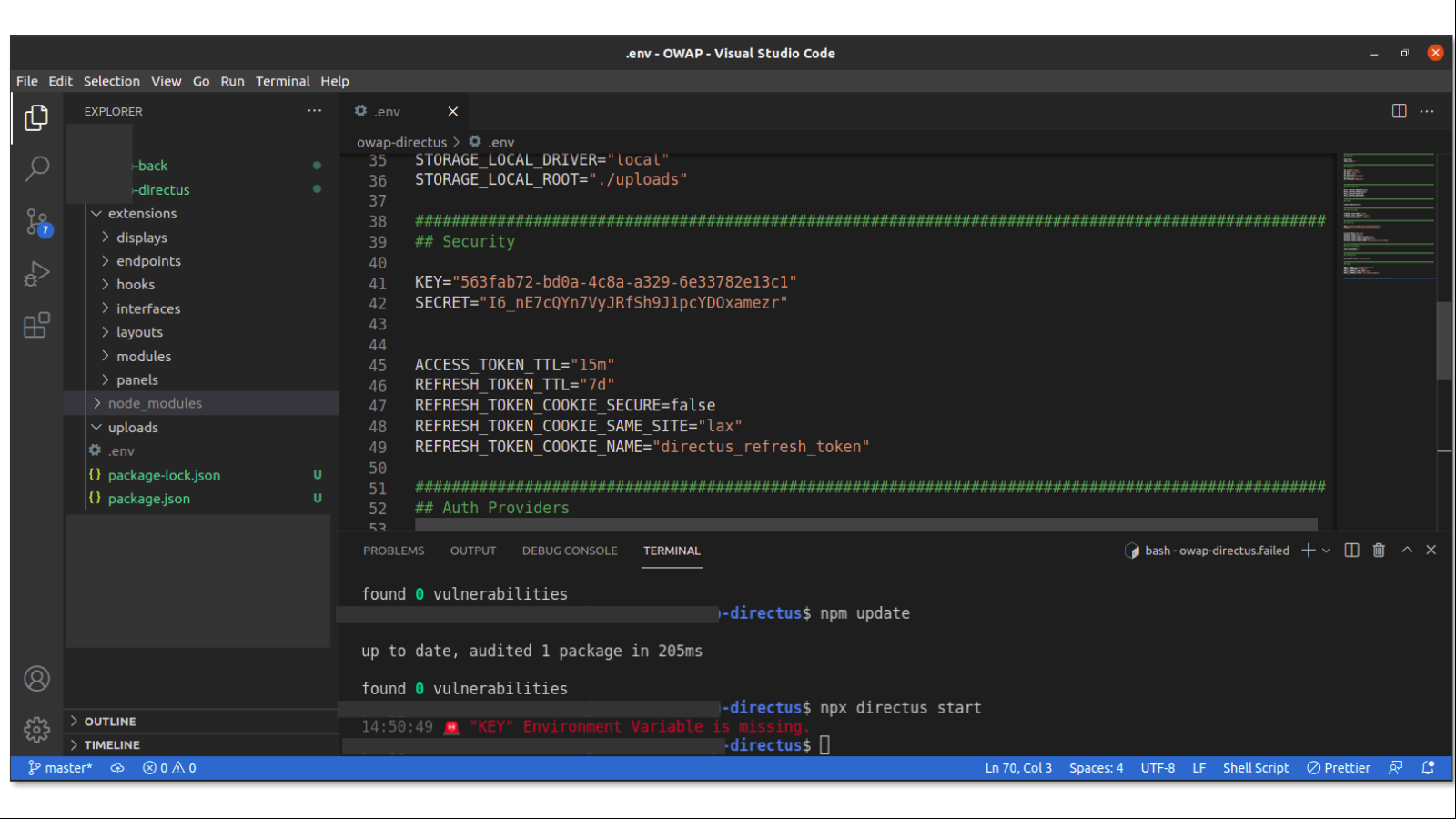
Task: Open the Terminal menu
Action: [x=282, y=81]
